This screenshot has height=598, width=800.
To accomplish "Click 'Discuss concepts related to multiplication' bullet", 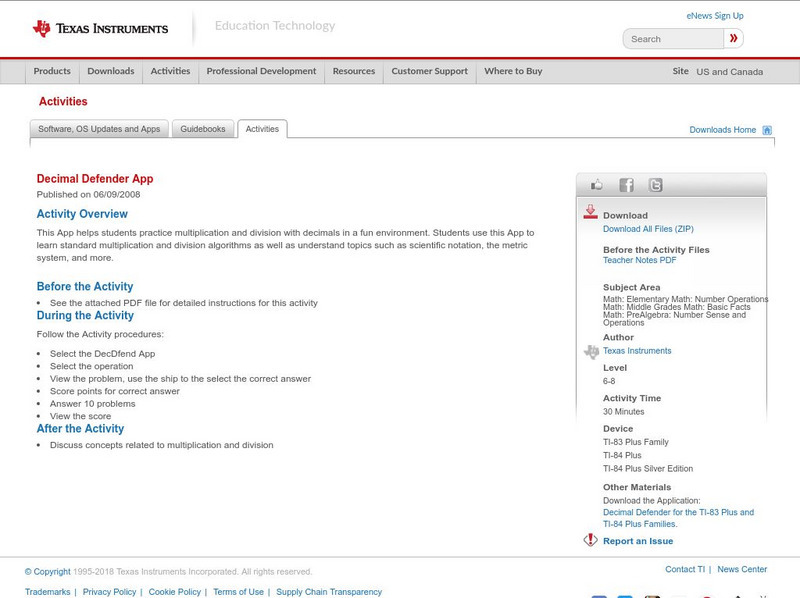I will [162, 445].
